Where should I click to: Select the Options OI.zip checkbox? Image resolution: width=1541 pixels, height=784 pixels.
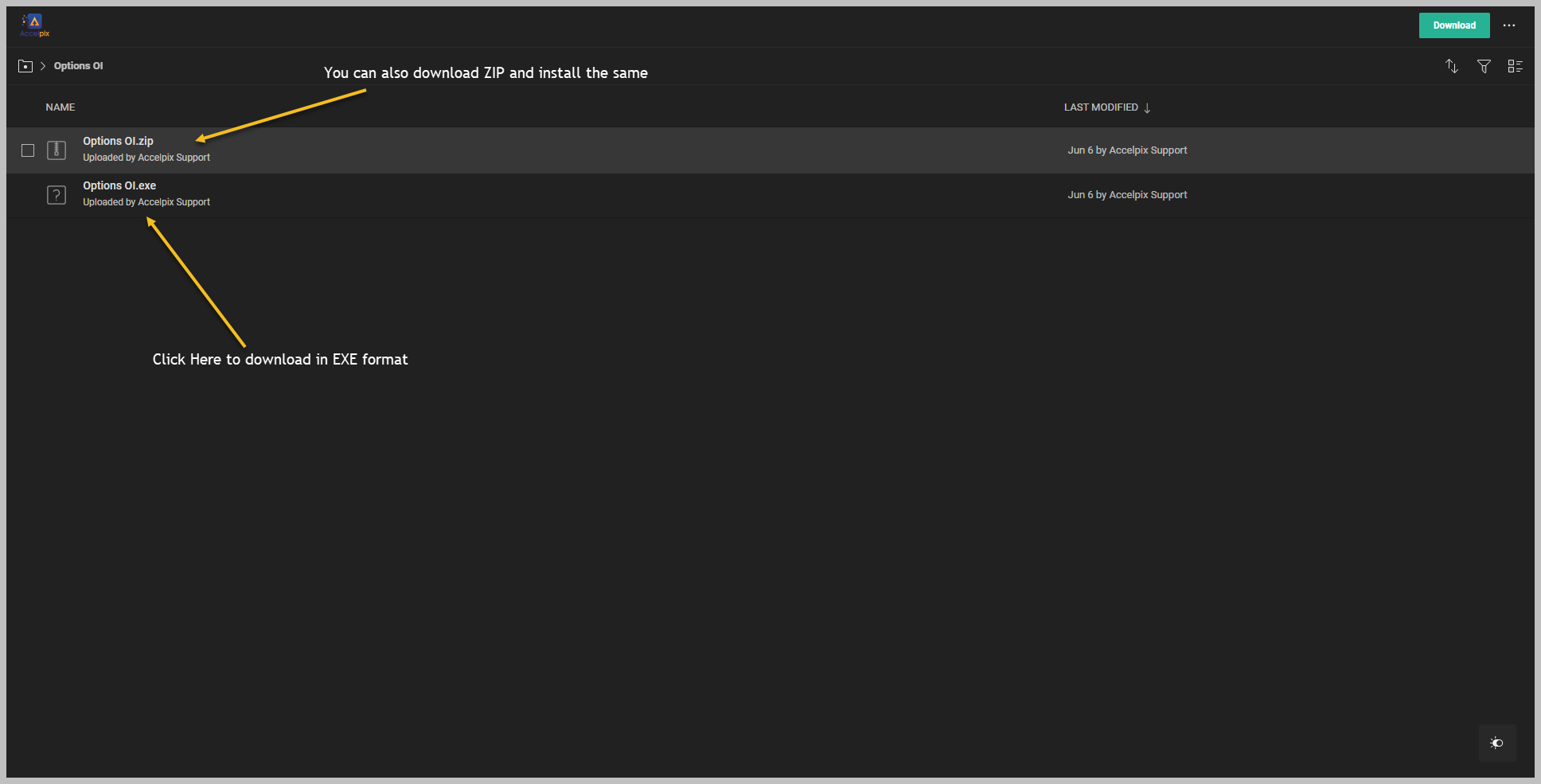click(28, 150)
